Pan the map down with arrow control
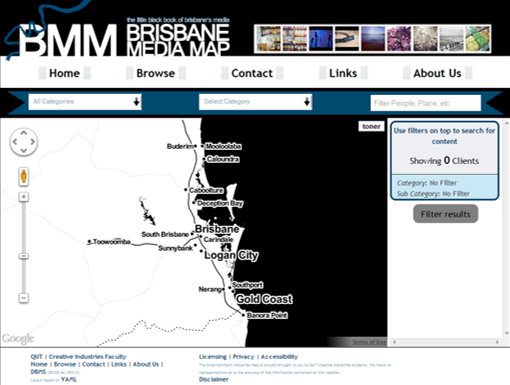510x385 pixels. (24, 151)
